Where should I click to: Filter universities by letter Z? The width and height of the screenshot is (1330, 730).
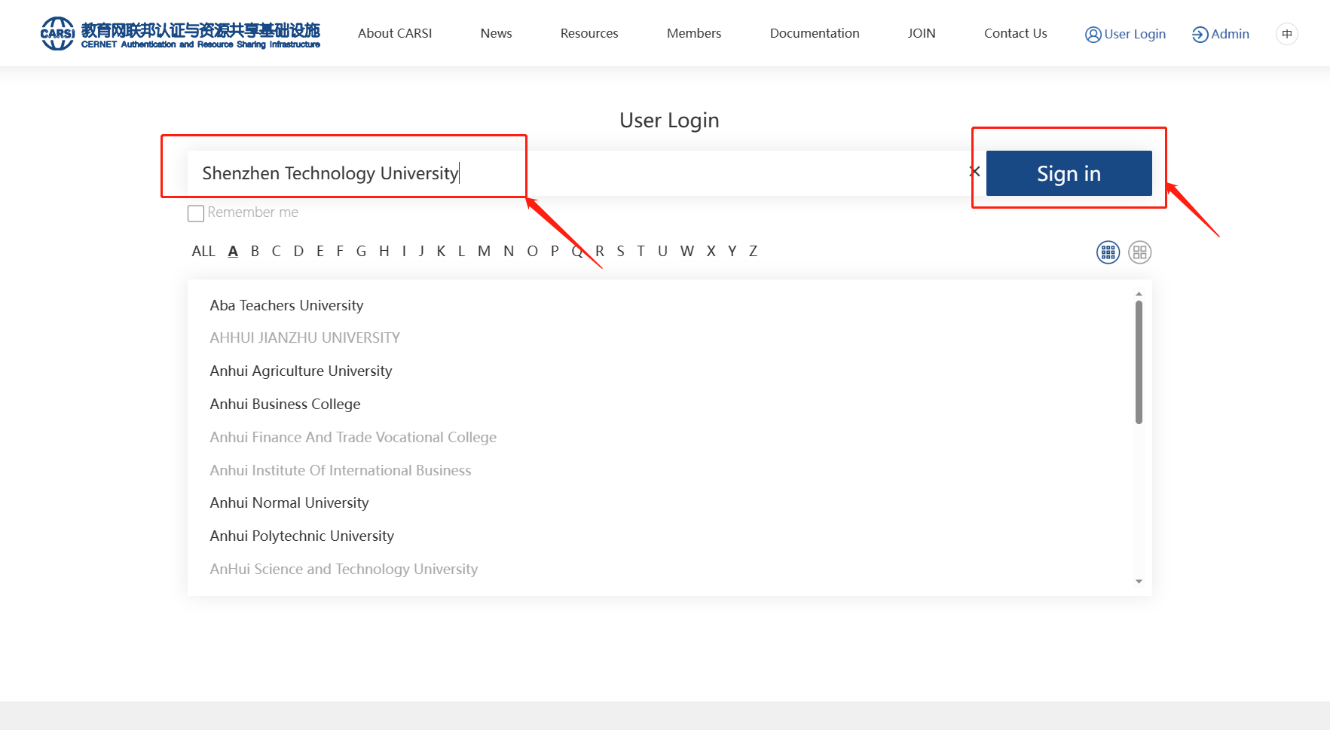click(753, 251)
